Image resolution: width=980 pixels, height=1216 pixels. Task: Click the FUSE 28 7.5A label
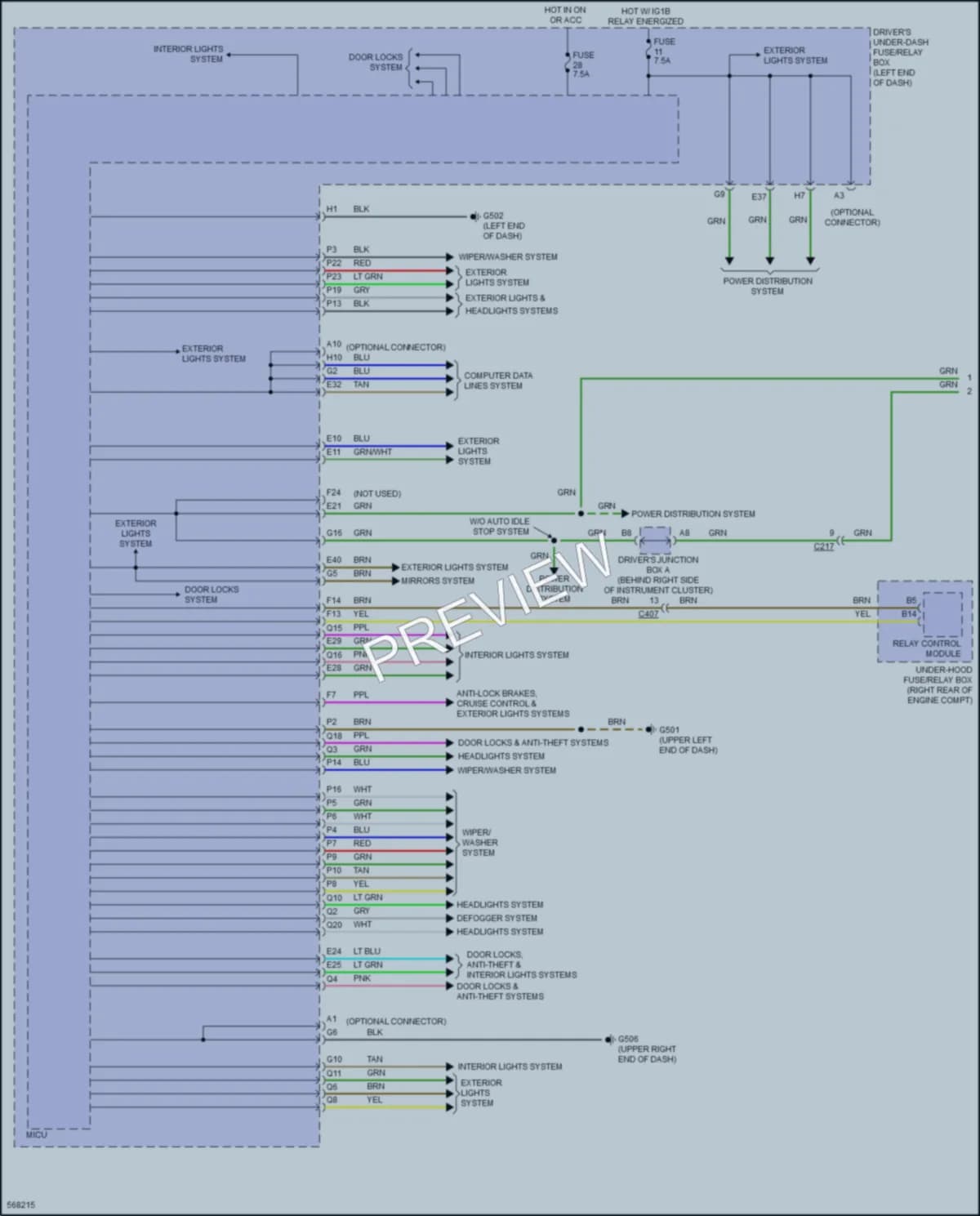point(583,65)
